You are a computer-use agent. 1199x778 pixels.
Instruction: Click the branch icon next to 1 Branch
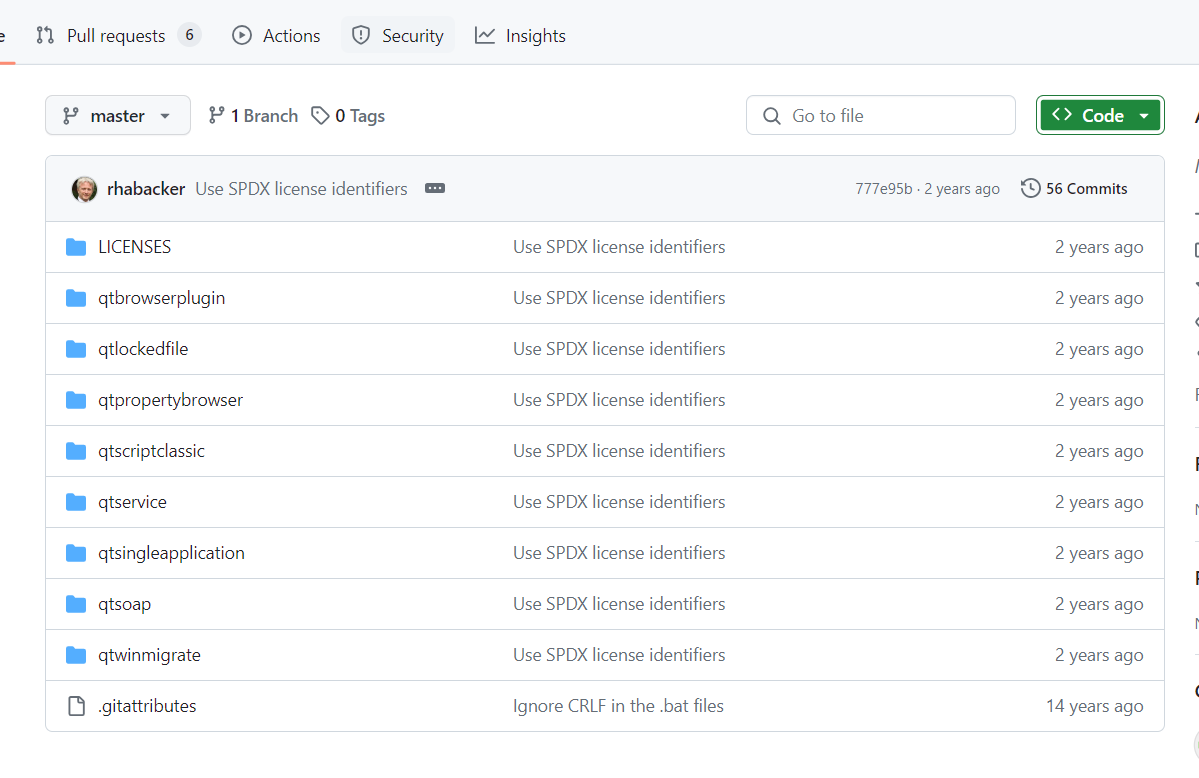click(216, 115)
